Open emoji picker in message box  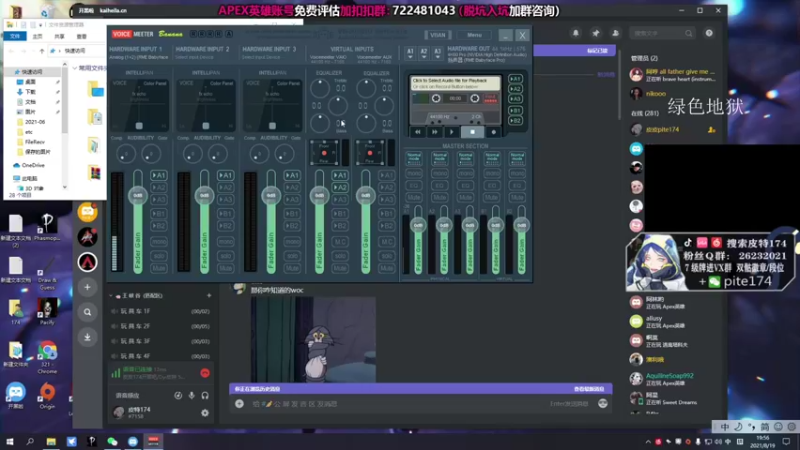point(603,404)
